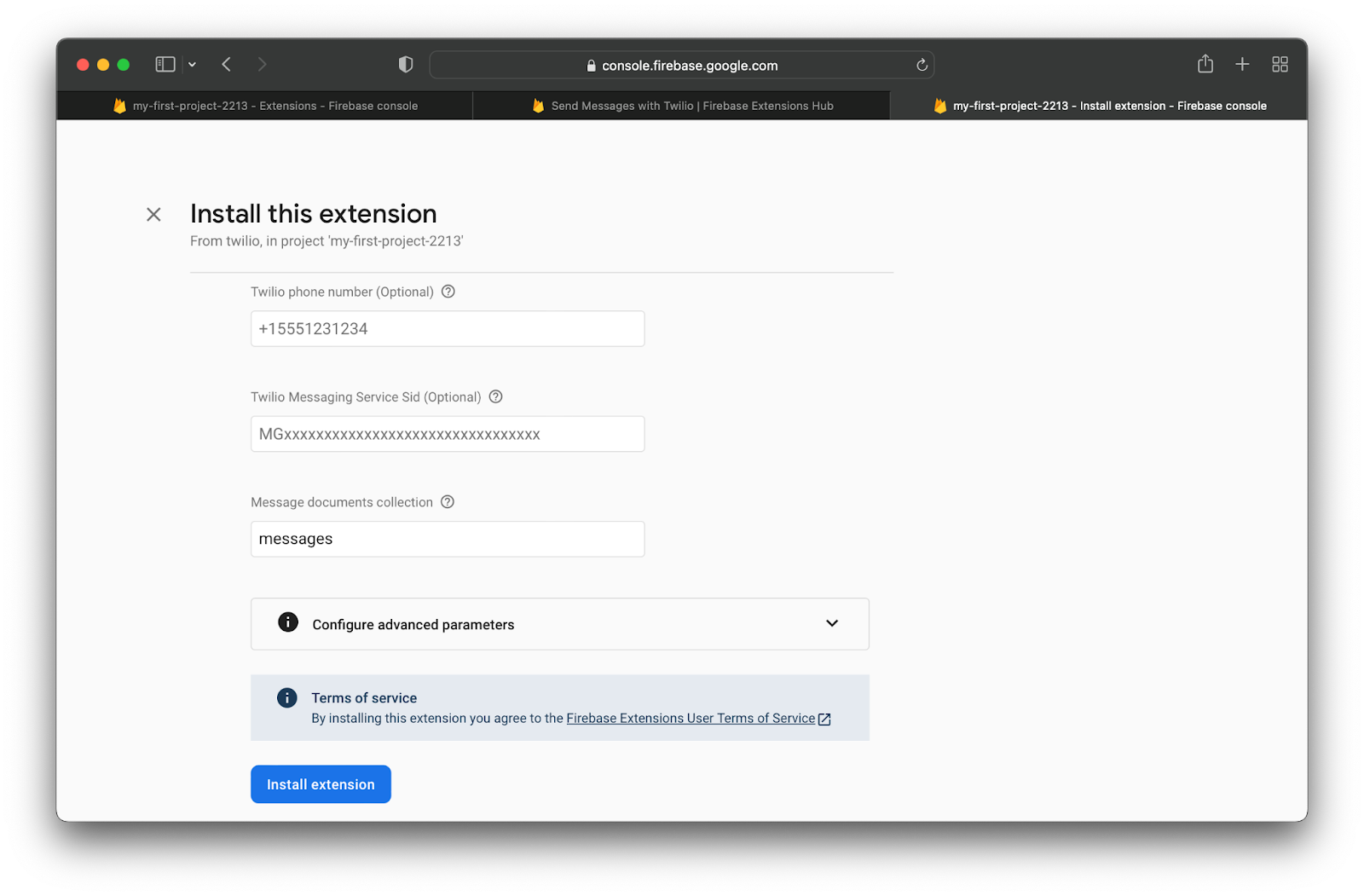
Task: Click the 'Twilio phone number (Optional)' label
Action: pos(342,292)
